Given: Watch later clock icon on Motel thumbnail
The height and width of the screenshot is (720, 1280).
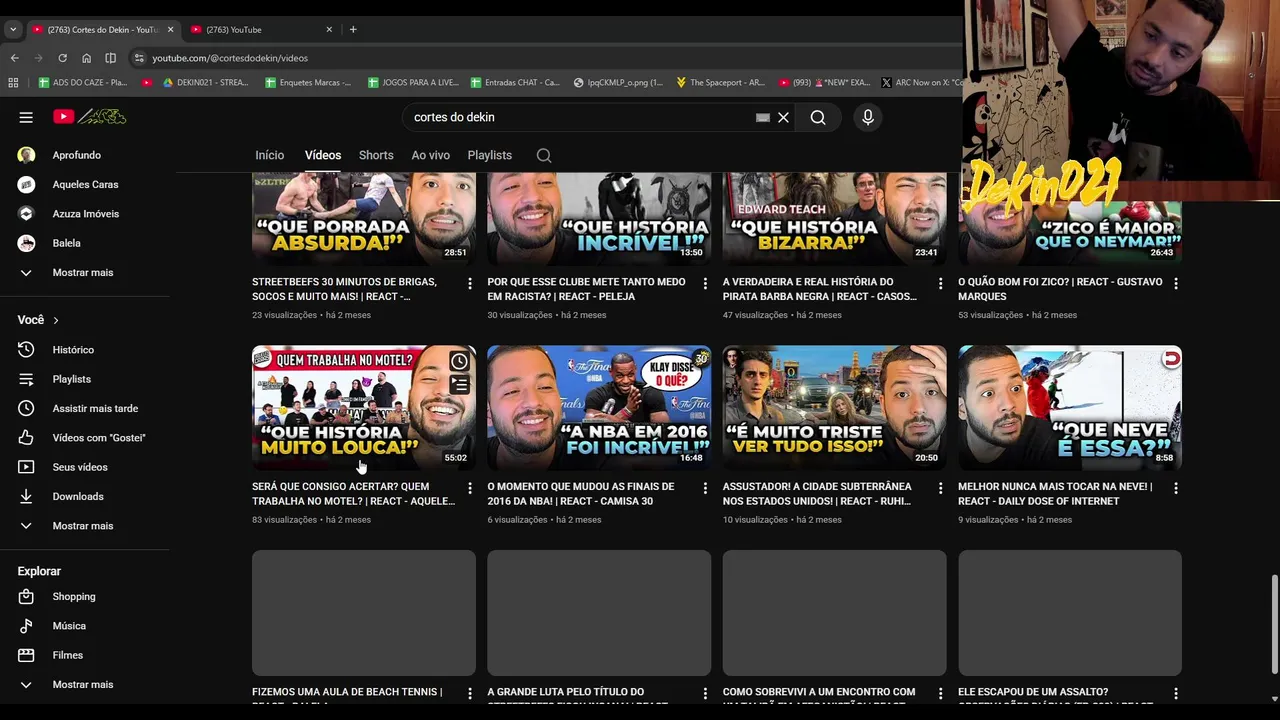Looking at the screenshot, I should pos(459,362).
